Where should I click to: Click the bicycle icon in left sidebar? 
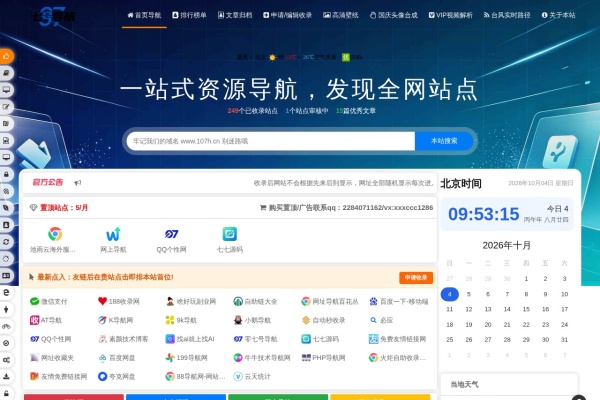click(6, 326)
